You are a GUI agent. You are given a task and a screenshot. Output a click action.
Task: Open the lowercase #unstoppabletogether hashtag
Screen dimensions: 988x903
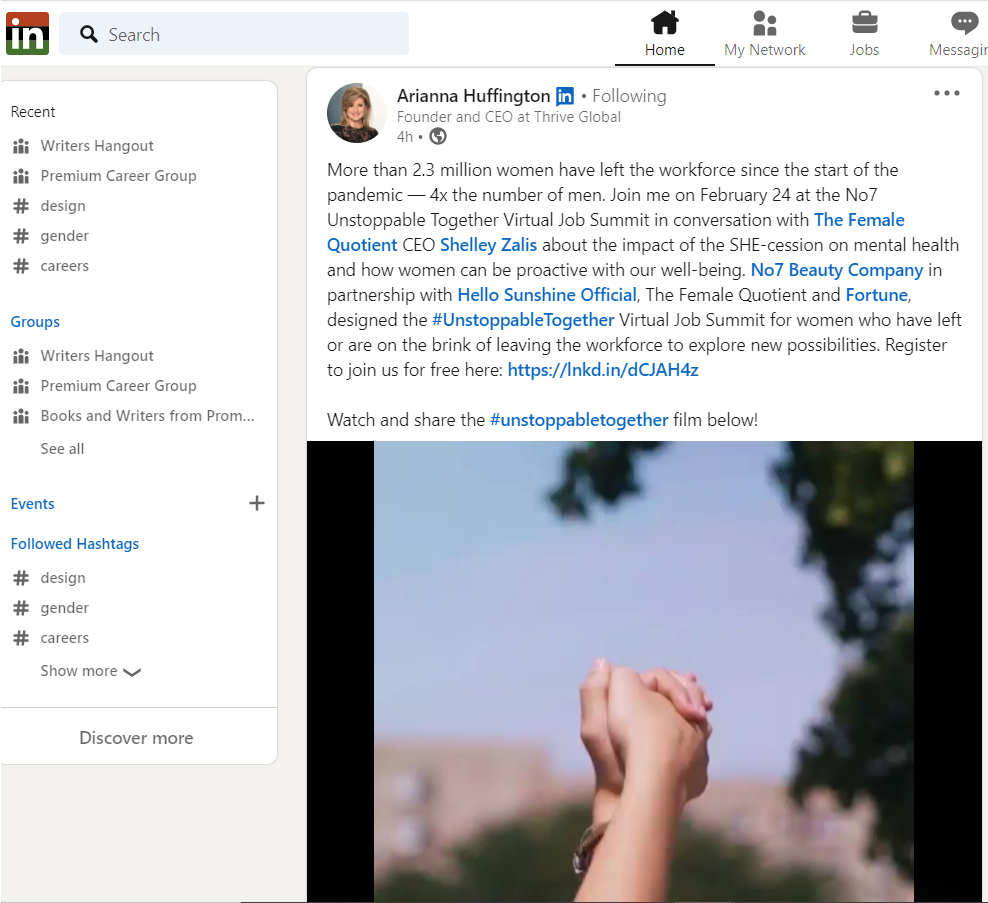579,420
